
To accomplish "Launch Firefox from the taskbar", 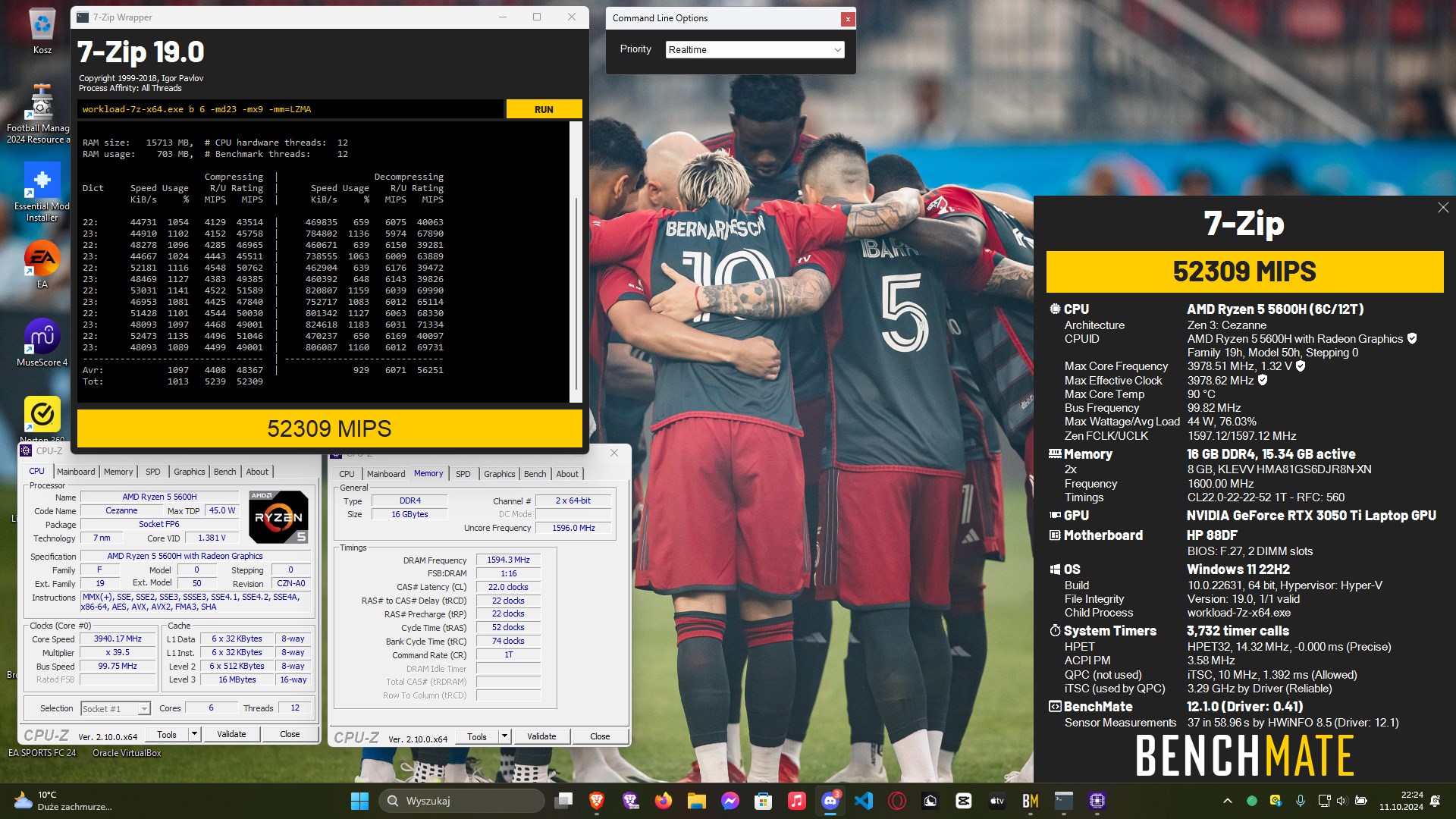I will click(664, 801).
